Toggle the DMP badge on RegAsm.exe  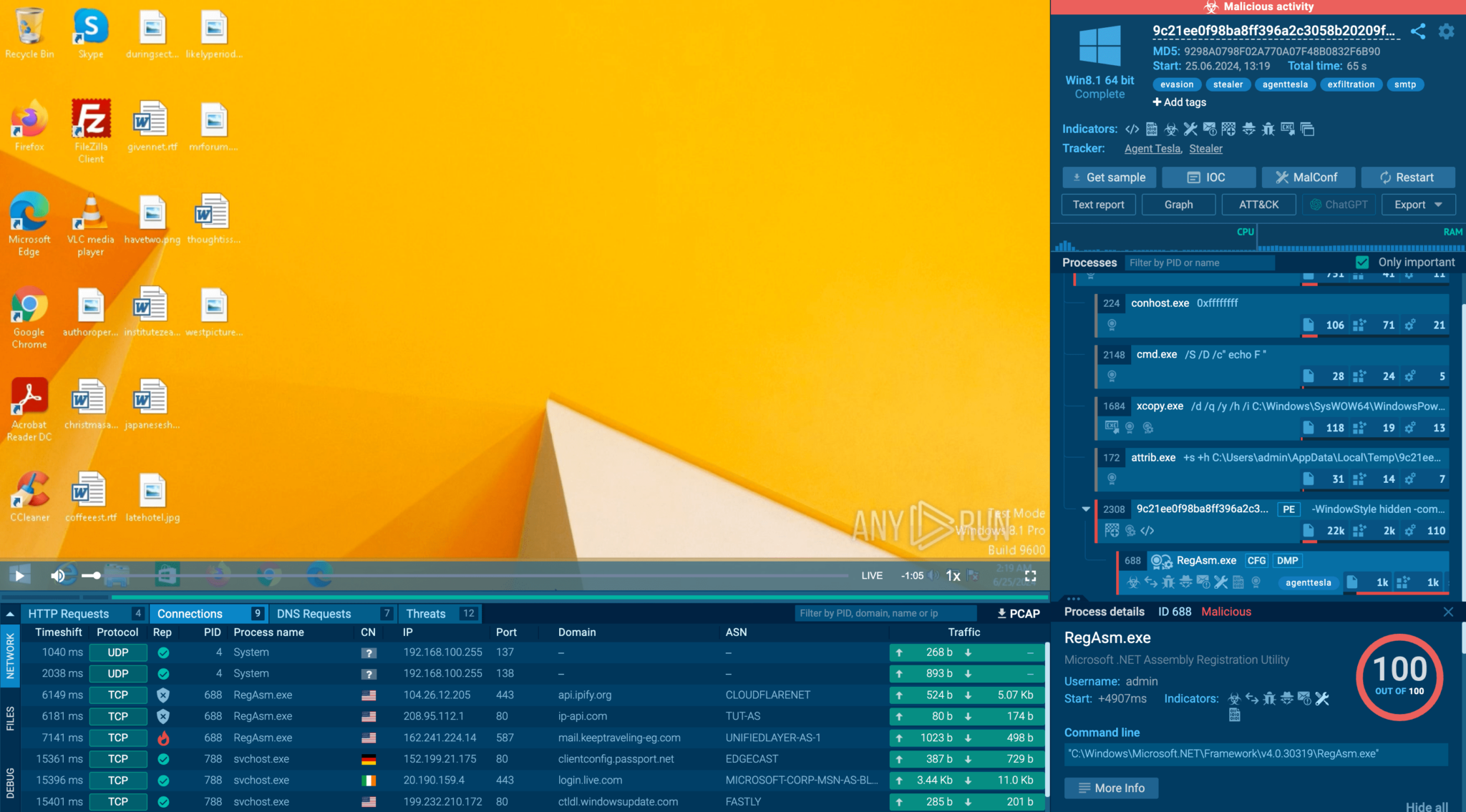(x=1287, y=561)
